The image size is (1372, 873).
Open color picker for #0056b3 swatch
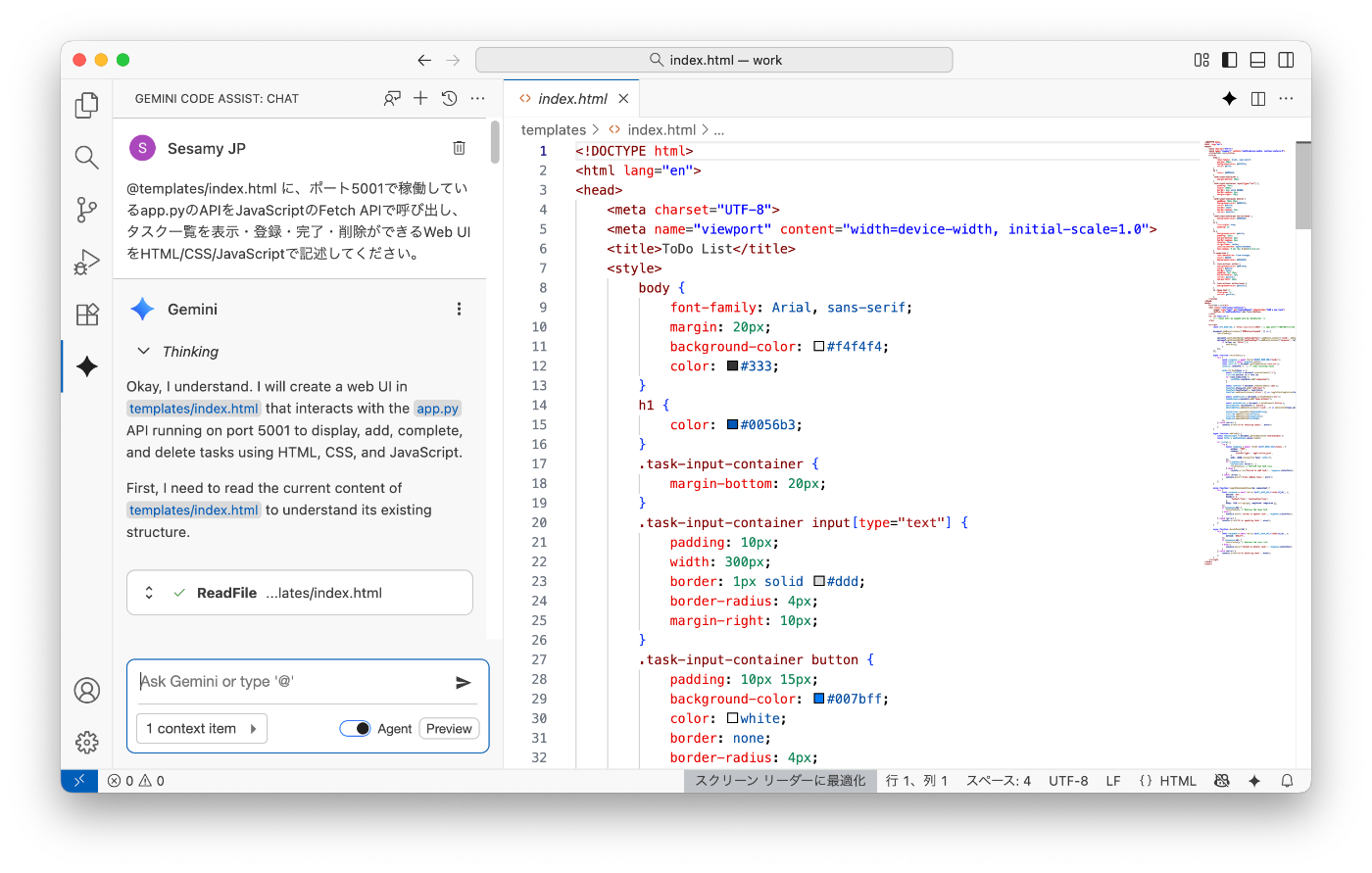click(x=733, y=425)
